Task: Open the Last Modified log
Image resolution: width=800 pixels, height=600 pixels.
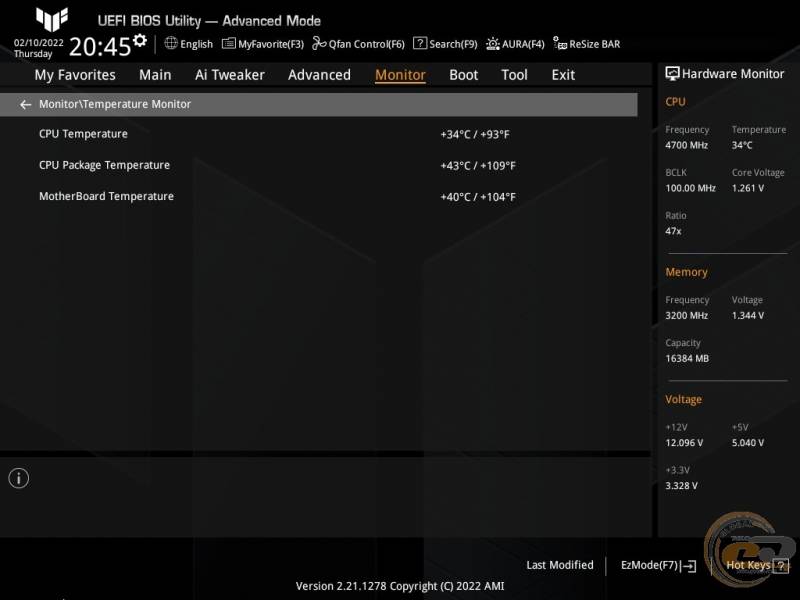Action: tap(560, 565)
